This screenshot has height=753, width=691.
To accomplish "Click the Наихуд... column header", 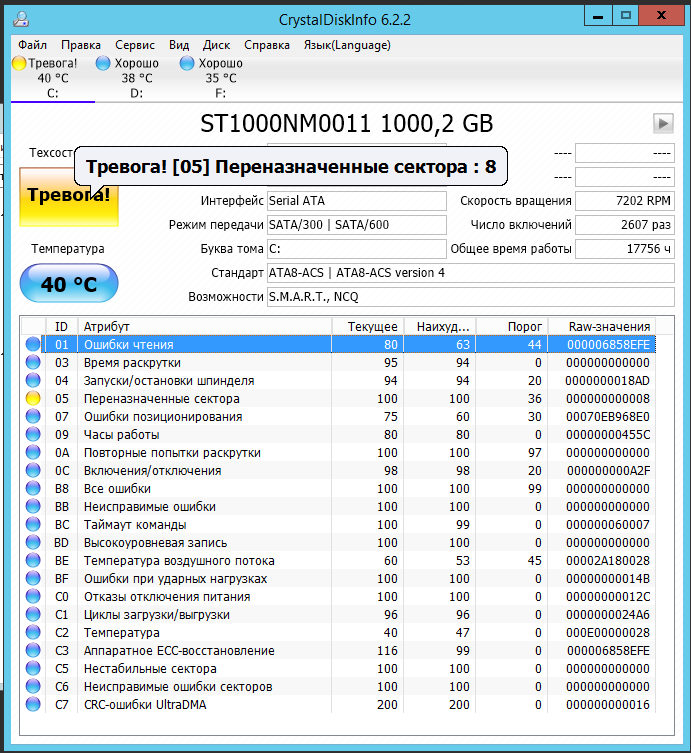I will coord(440,327).
